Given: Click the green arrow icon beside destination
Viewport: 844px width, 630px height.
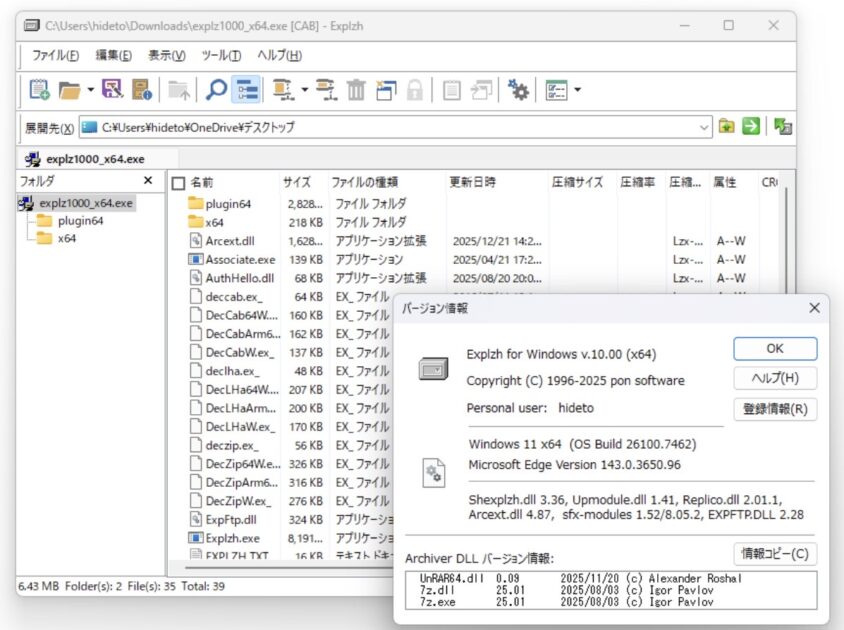Looking at the screenshot, I should tap(750, 127).
